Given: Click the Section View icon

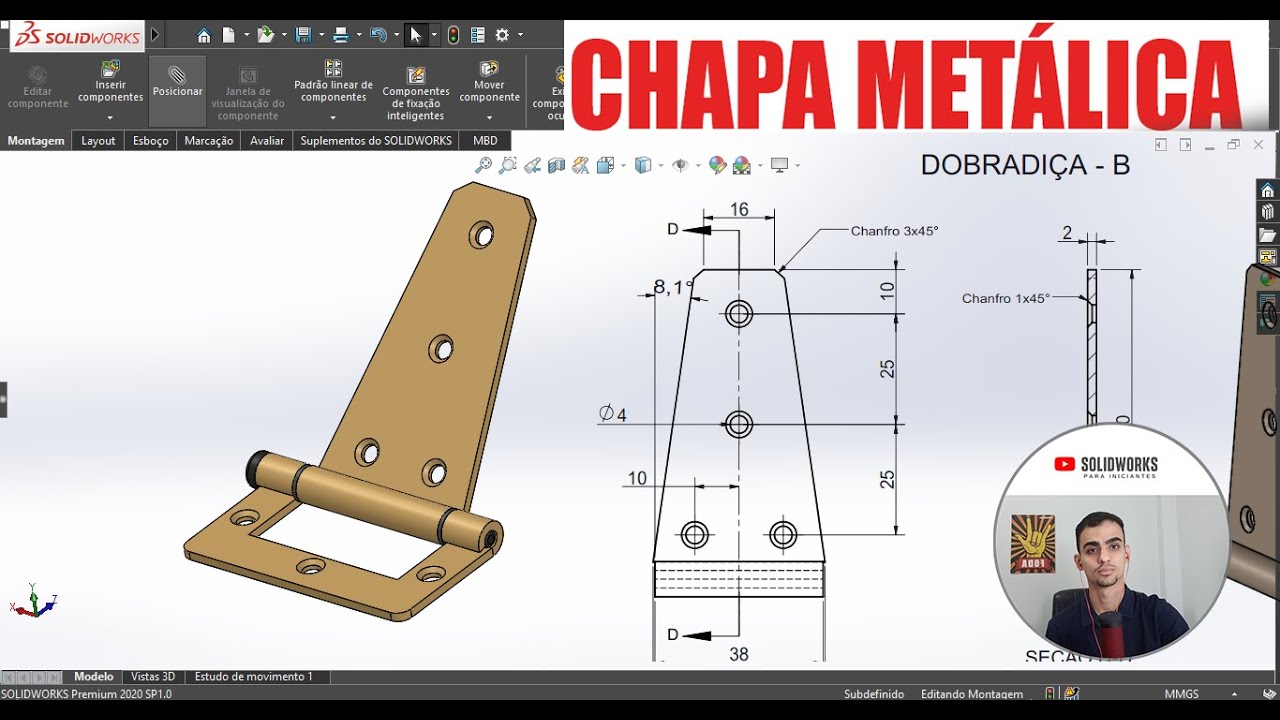Looking at the screenshot, I should point(557,165).
